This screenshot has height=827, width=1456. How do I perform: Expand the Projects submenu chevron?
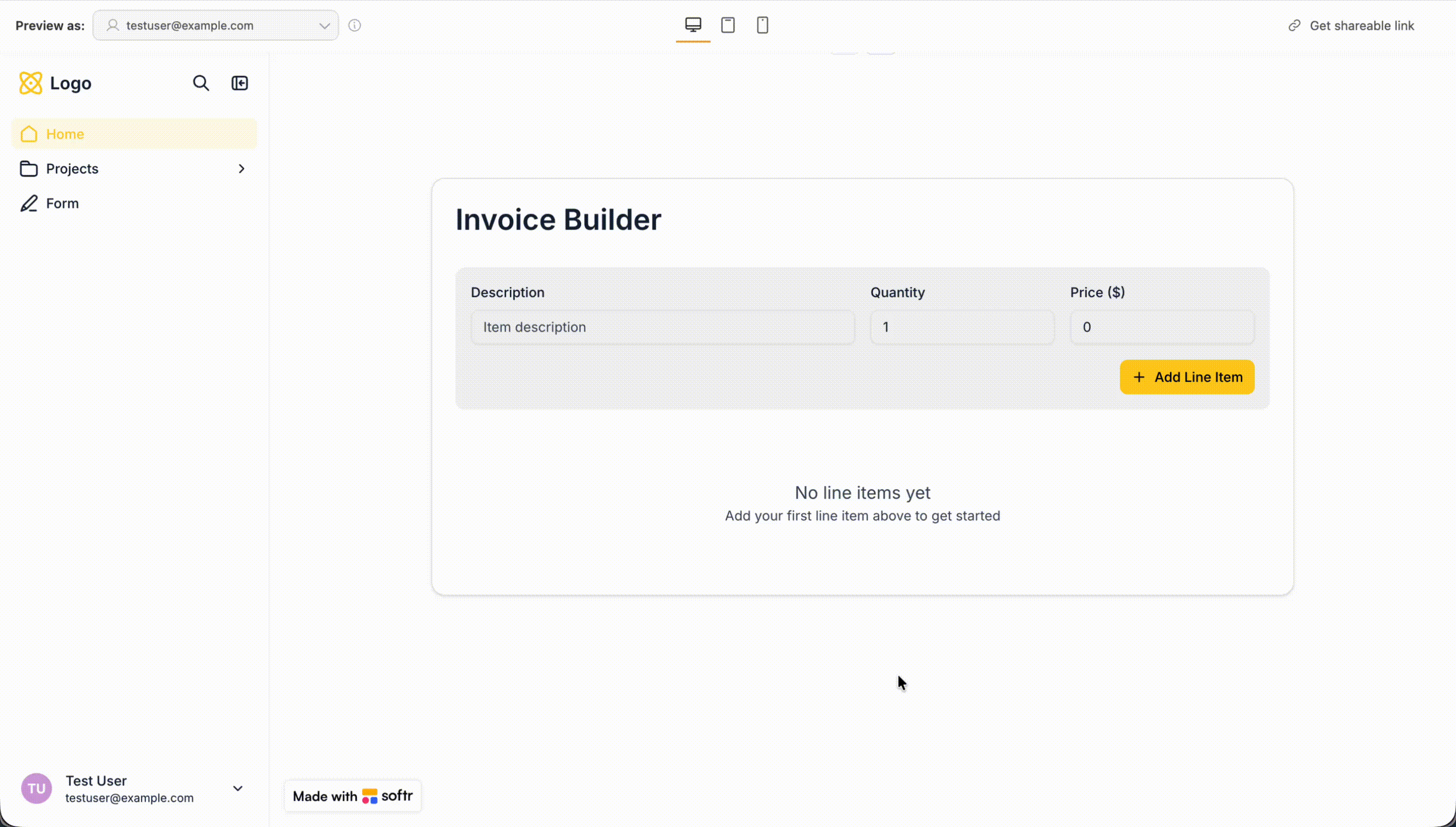241,168
